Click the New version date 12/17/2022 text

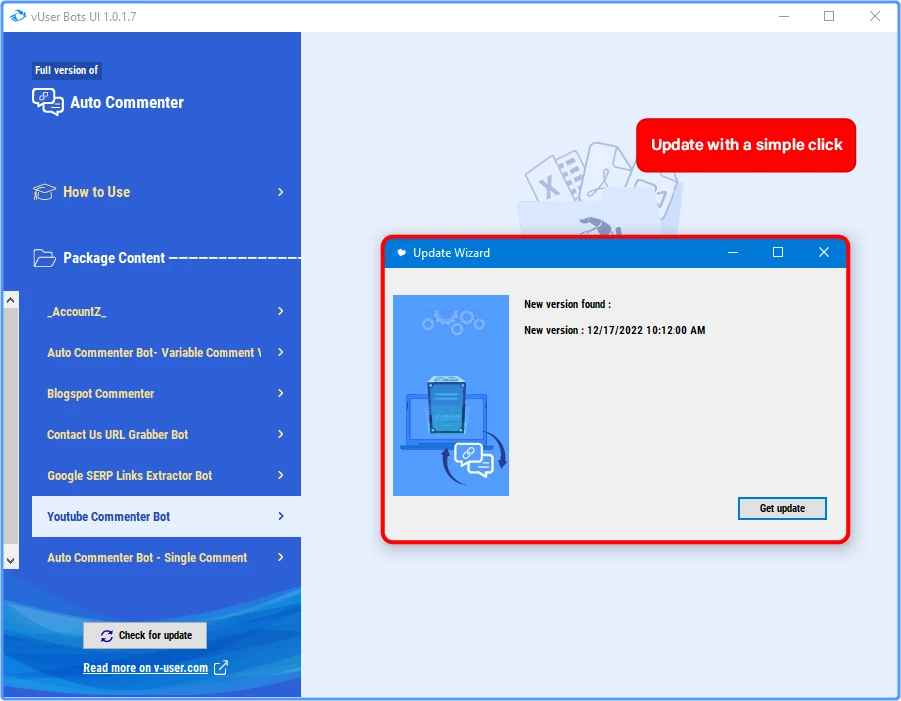646,330
